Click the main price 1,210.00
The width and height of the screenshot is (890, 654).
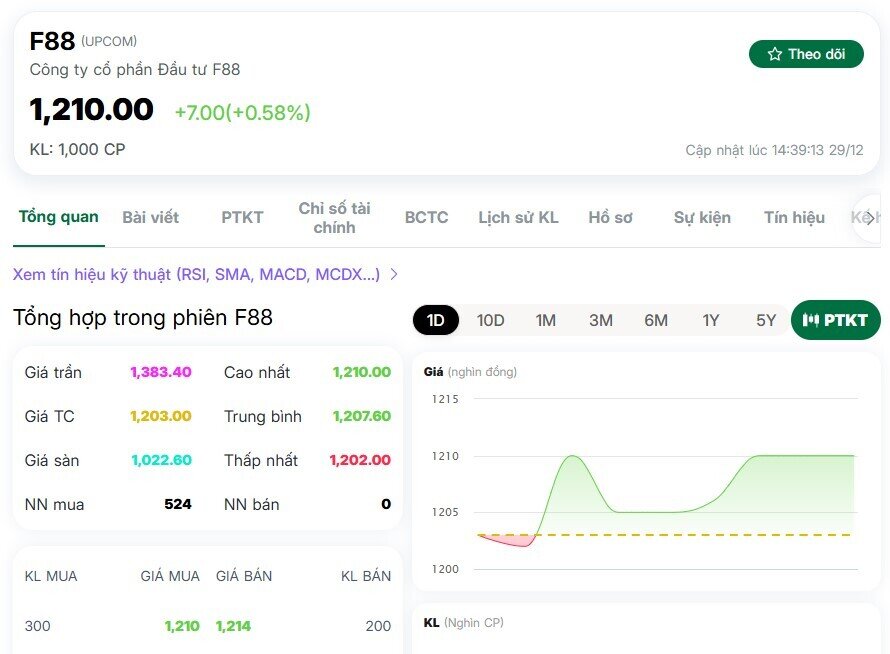(x=91, y=110)
